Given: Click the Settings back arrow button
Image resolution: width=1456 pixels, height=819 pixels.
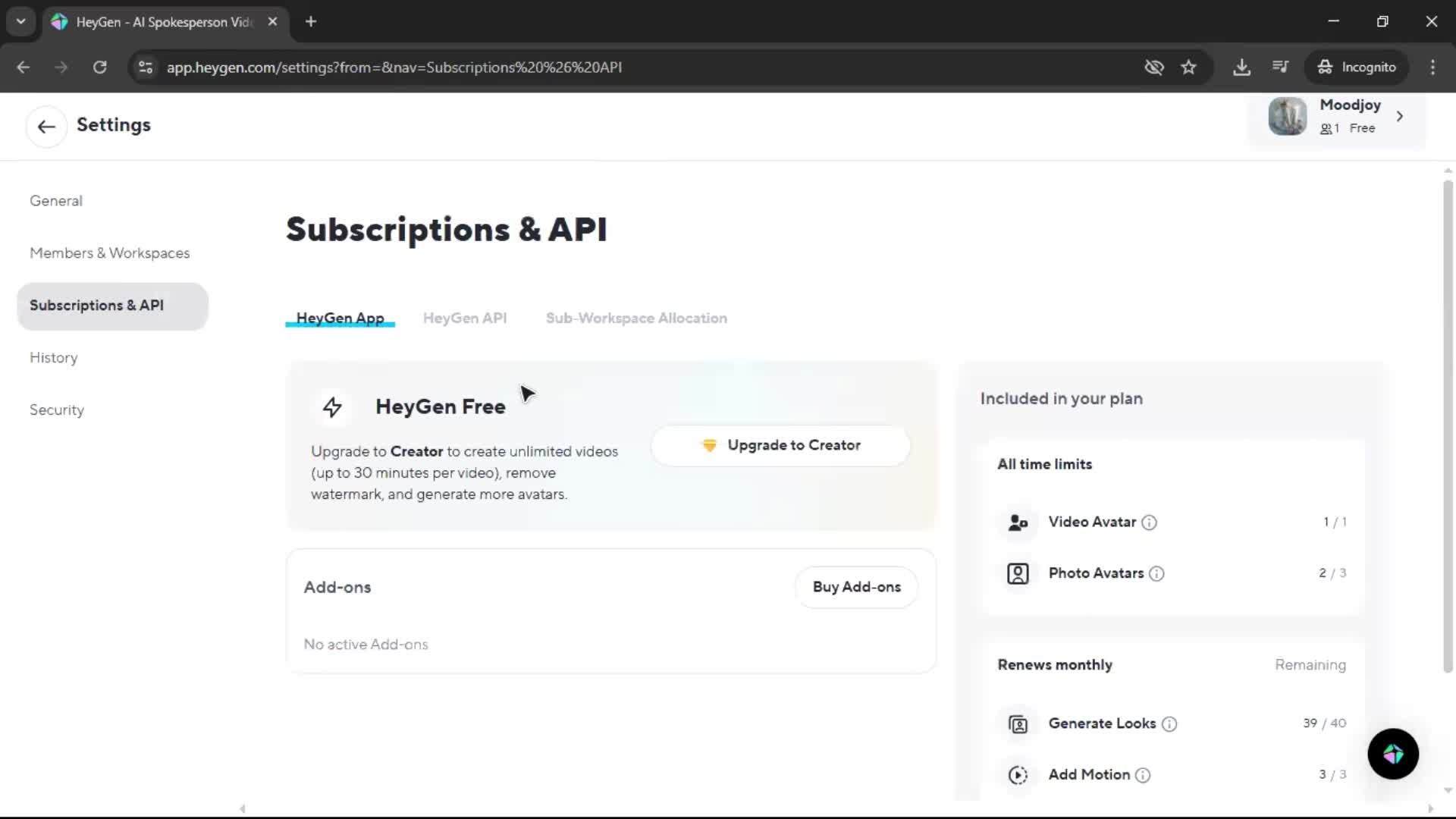Looking at the screenshot, I should click(x=46, y=127).
